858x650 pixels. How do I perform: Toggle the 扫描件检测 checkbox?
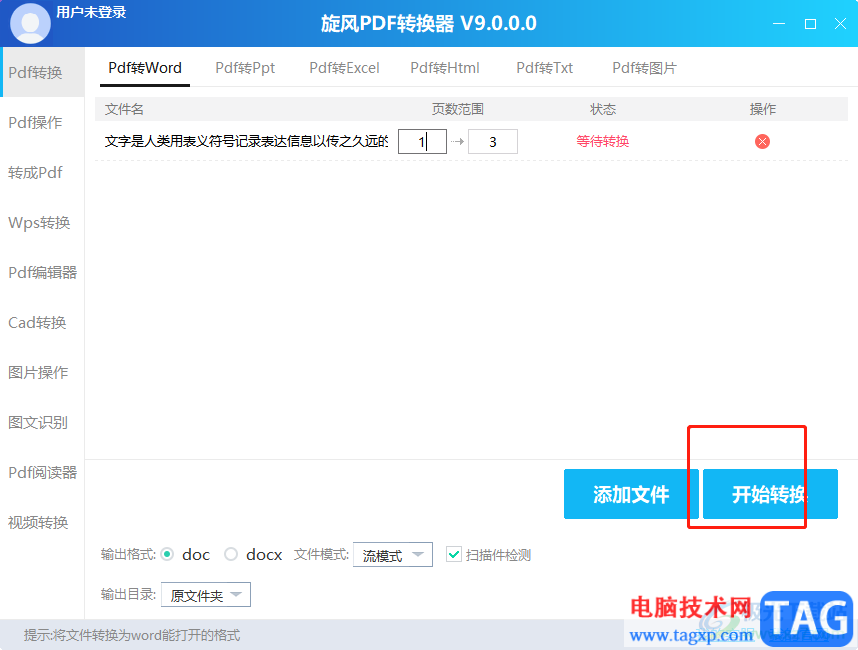pyautogui.click(x=454, y=554)
